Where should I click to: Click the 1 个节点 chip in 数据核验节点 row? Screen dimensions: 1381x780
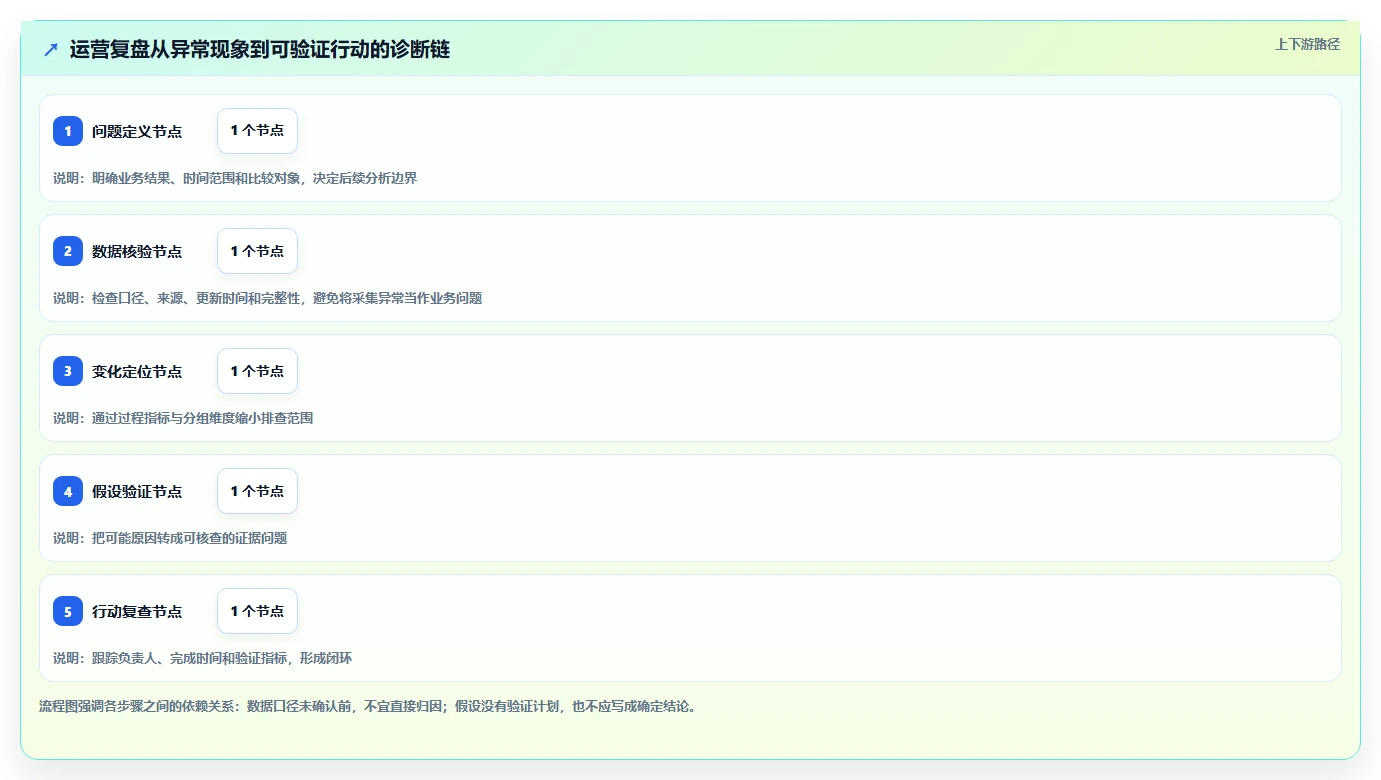[257, 251]
